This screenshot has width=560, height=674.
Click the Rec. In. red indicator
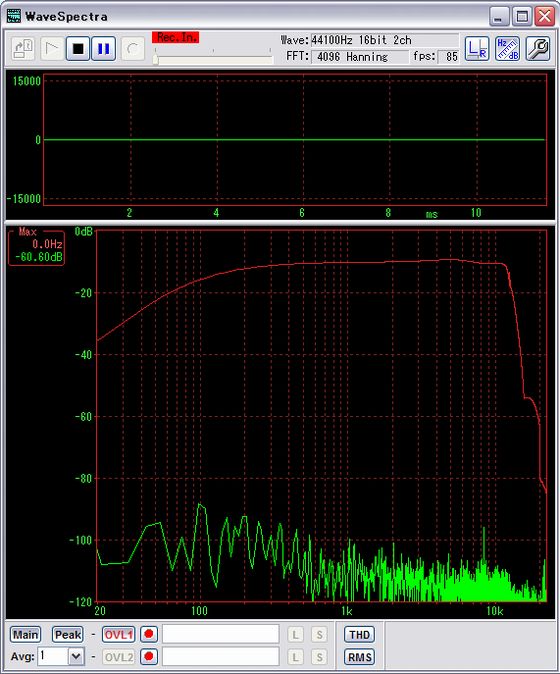coord(176,37)
